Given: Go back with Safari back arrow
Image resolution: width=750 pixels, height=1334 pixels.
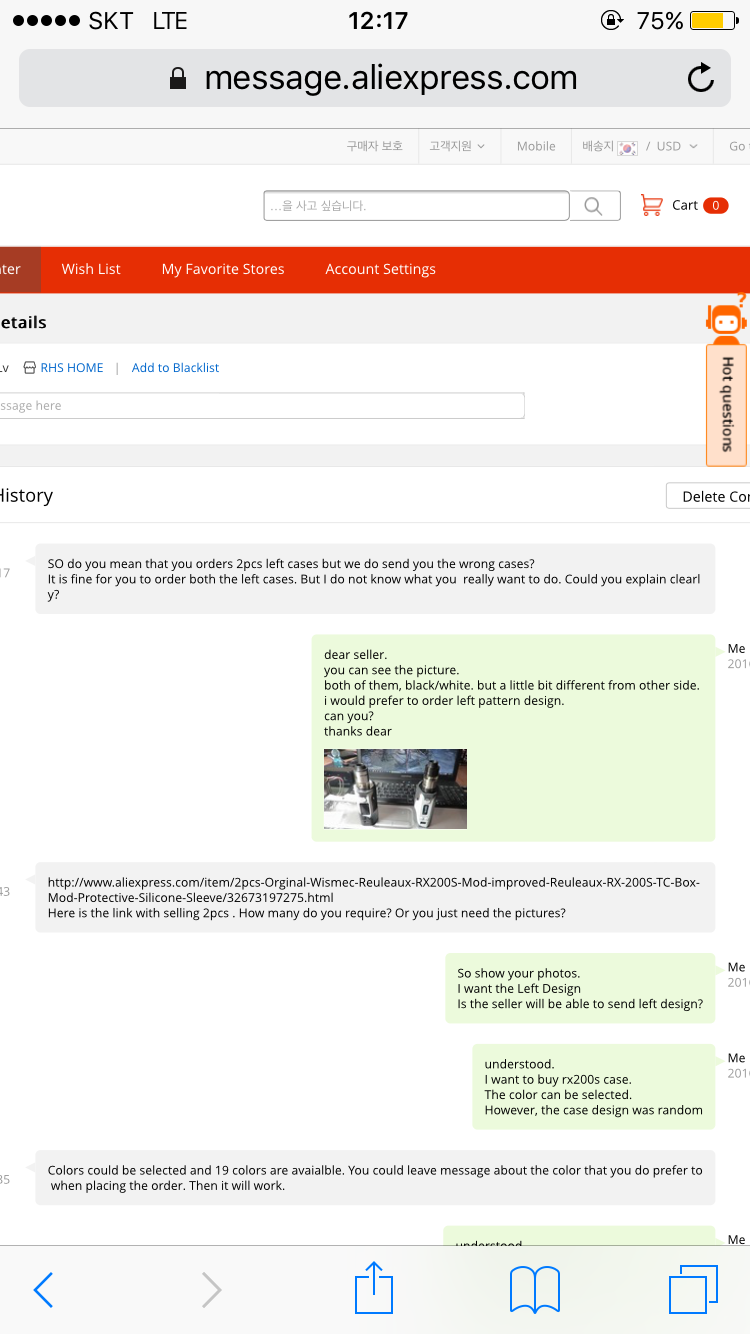Looking at the screenshot, I should 43,1290.
